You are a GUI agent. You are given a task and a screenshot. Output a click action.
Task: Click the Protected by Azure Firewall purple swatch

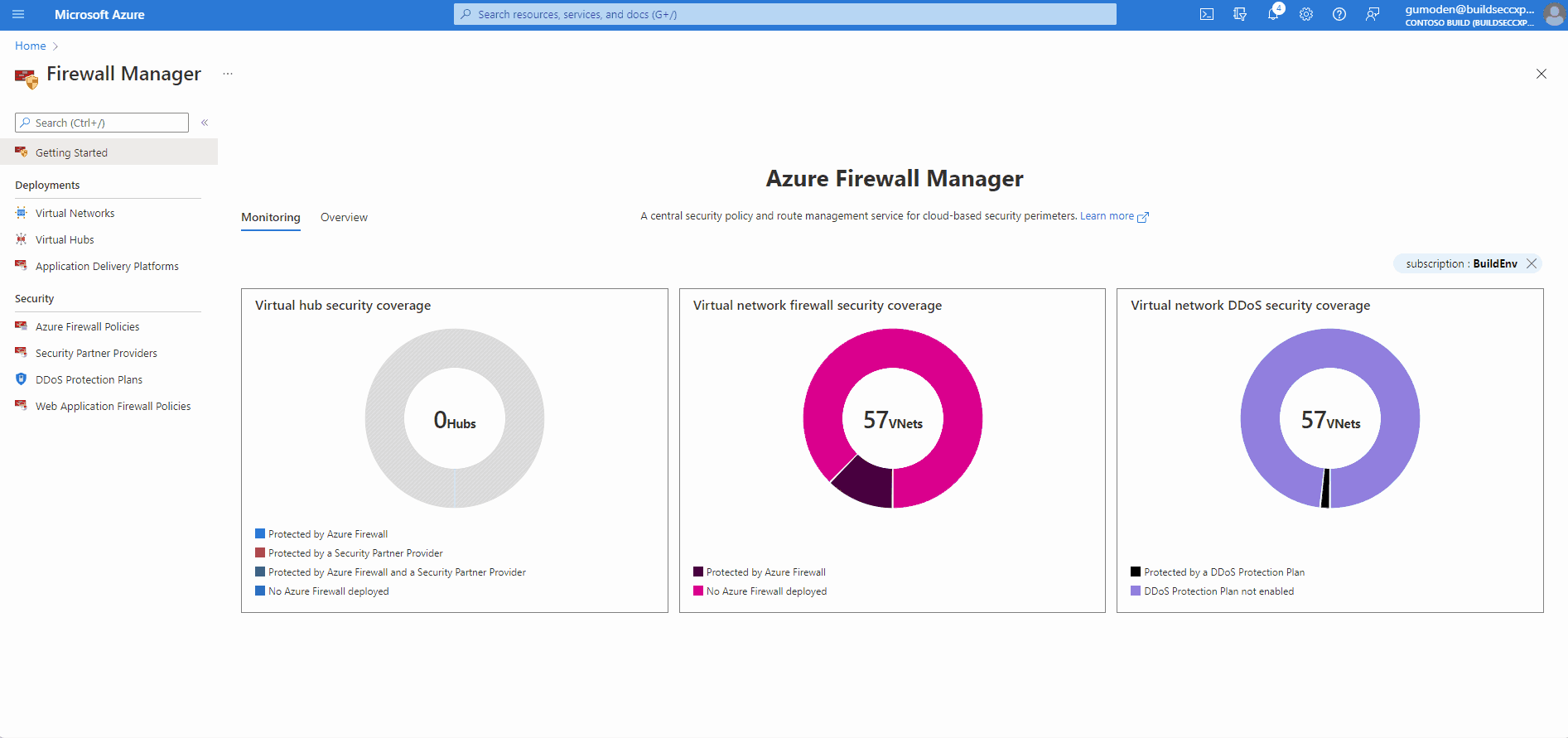click(698, 572)
